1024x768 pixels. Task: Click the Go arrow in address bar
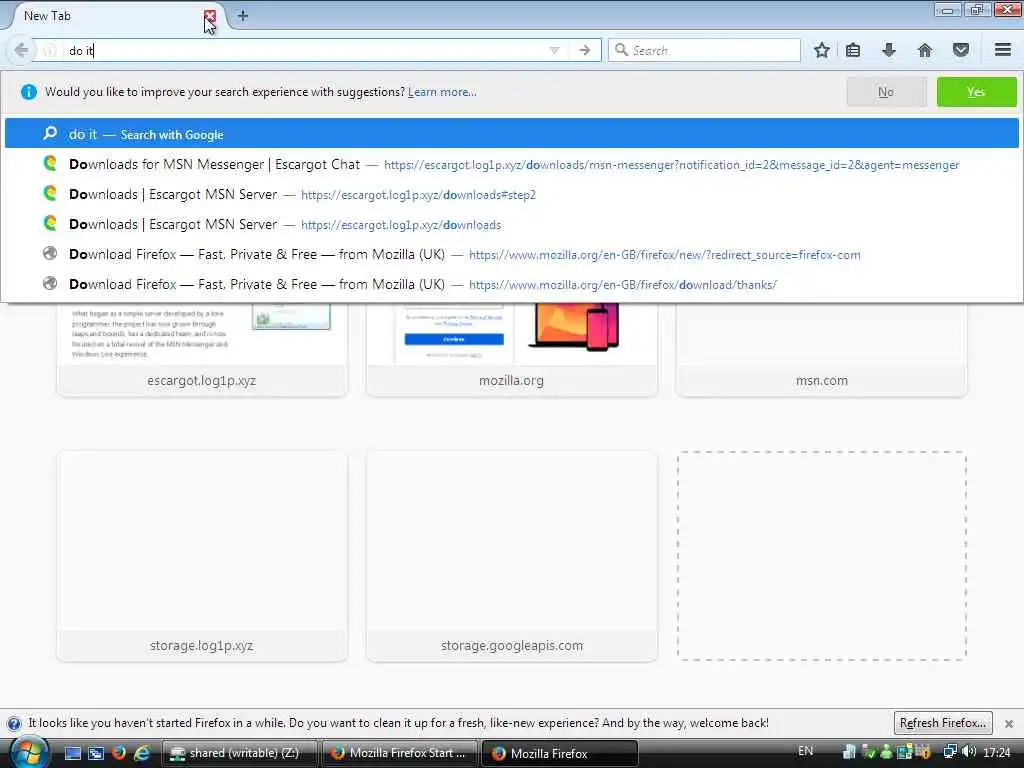[584, 50]
